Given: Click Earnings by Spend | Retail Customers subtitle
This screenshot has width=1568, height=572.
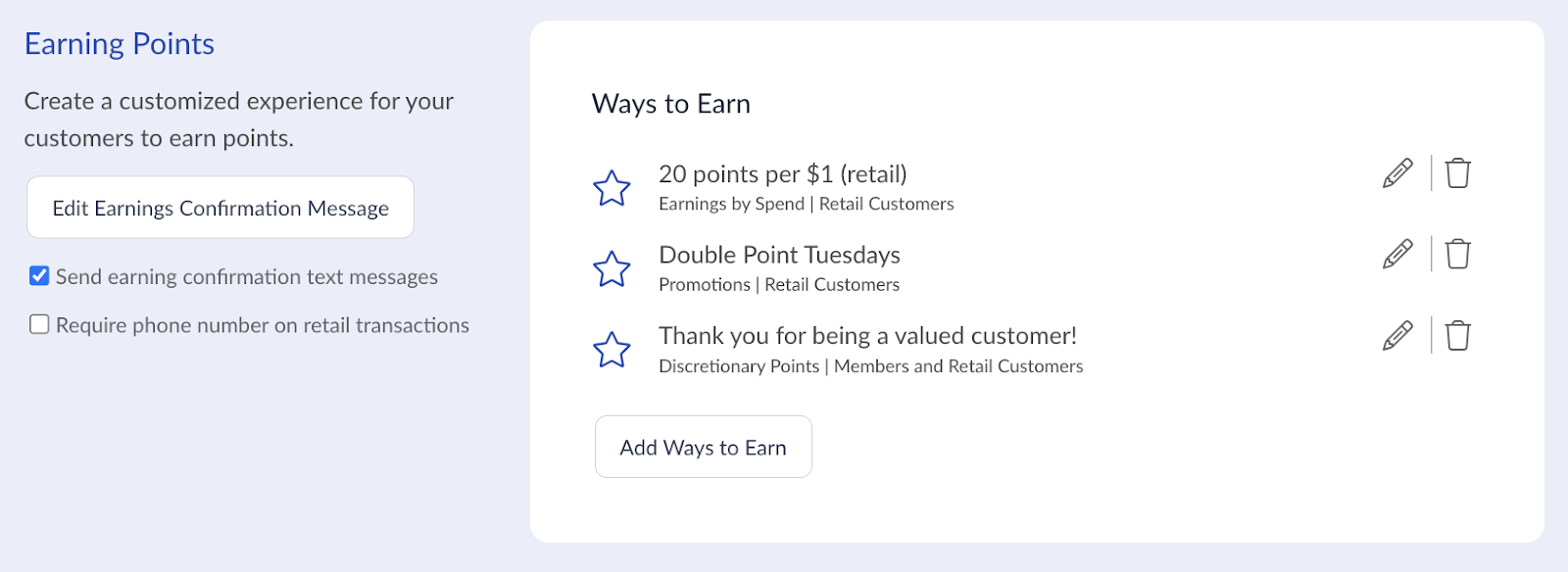Looking at the screenshot, I should [807, 204].
